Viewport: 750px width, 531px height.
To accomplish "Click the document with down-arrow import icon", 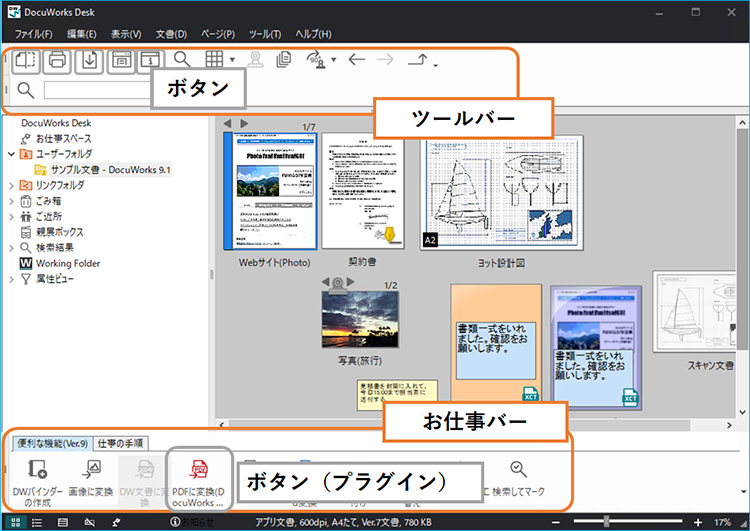I will (x=89, y=60).
